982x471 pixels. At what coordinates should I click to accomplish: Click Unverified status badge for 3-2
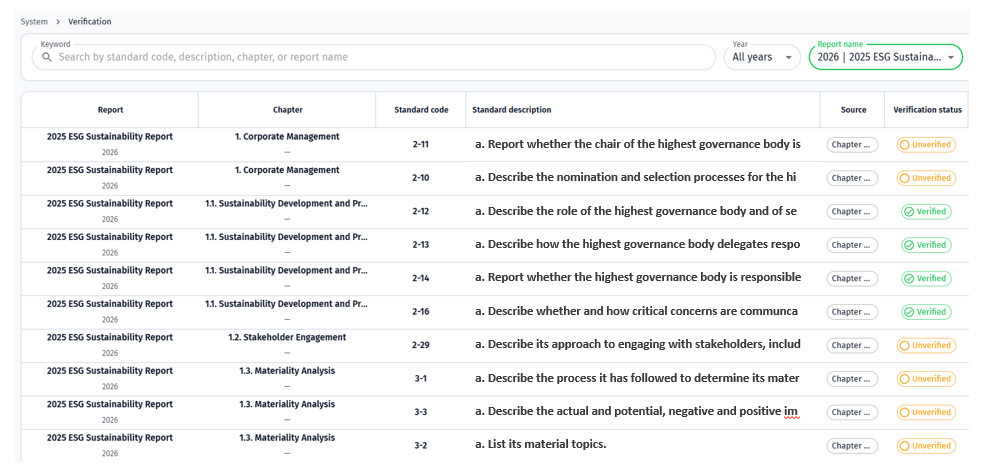point(926,446)
